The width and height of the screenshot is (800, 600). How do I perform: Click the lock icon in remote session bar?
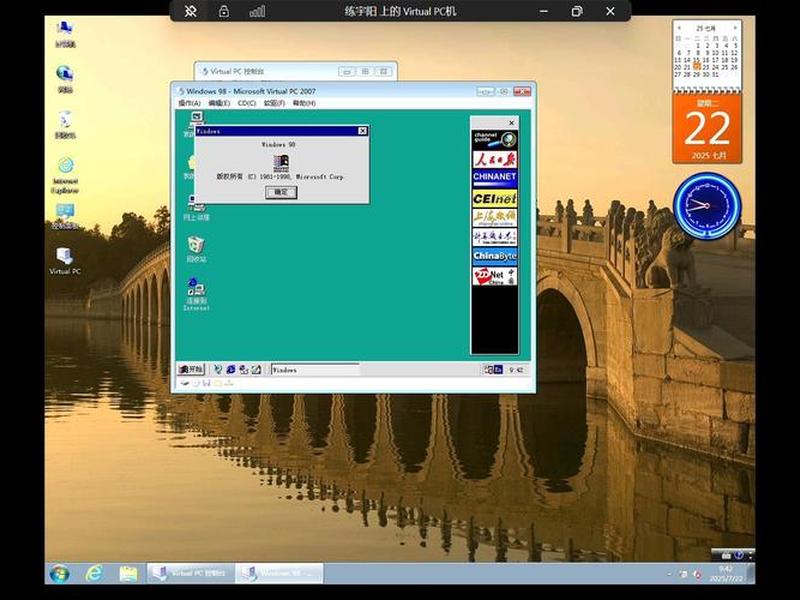point(223,11)
